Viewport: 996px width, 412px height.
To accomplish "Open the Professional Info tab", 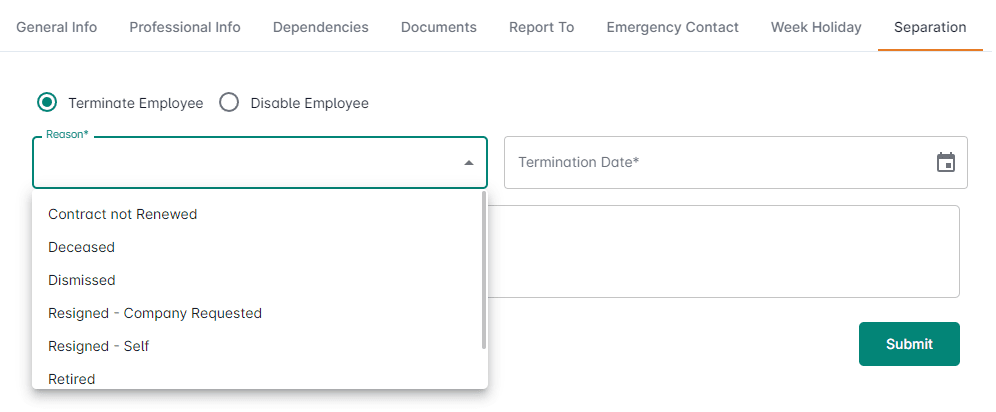I will point(185,27).
